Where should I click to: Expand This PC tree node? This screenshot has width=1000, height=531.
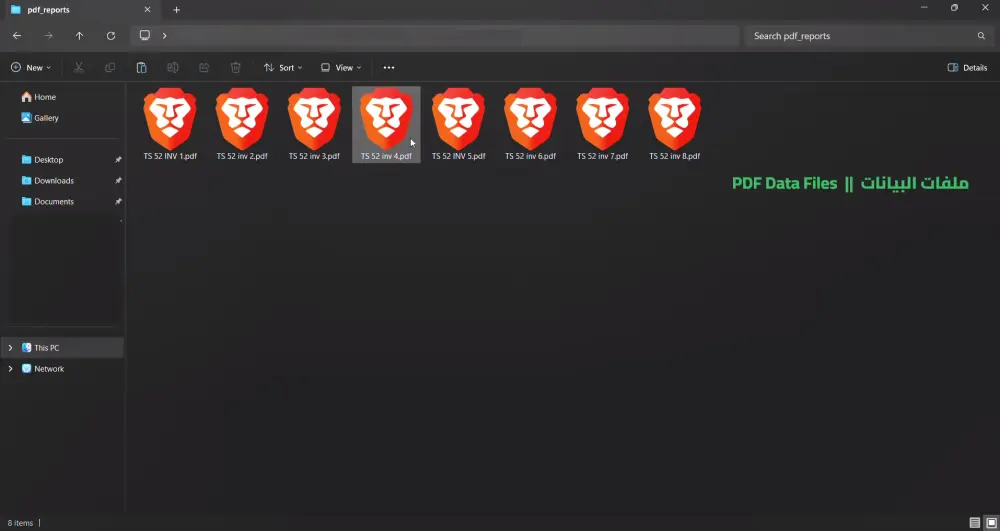click(x=10, y=348)
